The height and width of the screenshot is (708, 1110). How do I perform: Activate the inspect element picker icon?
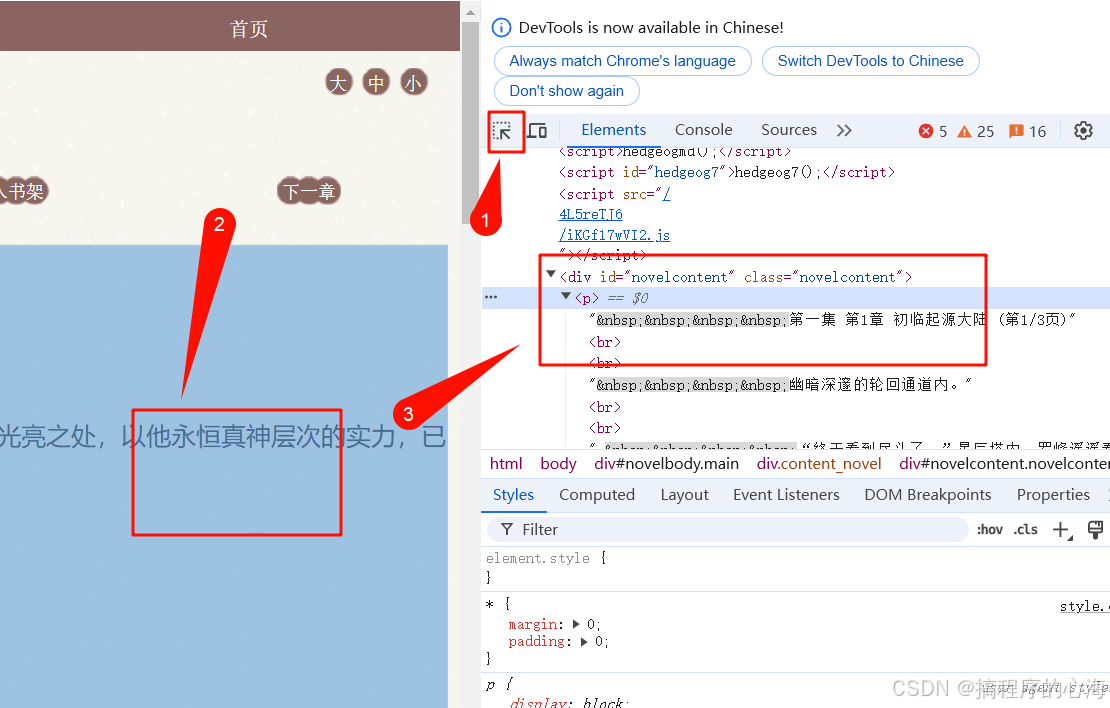(x=503, y=131)
